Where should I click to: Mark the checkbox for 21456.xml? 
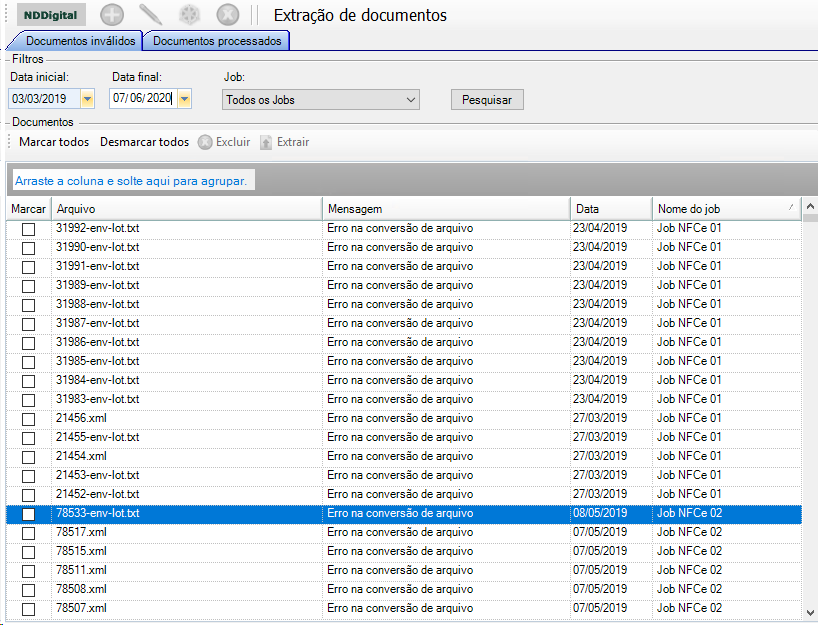28,419
